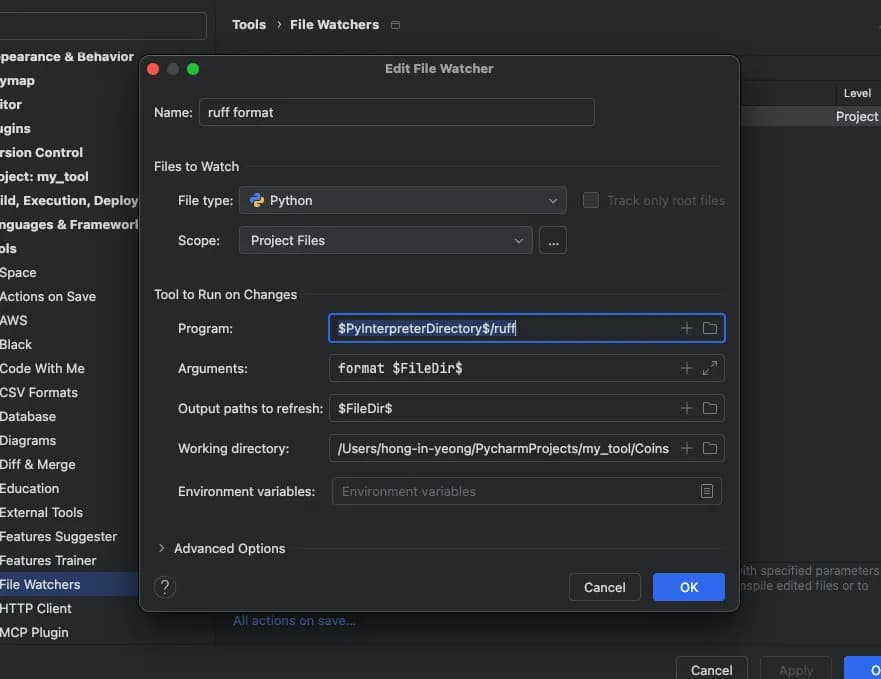Viewport: 881px width, 679px height.
Task: Open Black settings page
Action: click(x=16, y=345)
